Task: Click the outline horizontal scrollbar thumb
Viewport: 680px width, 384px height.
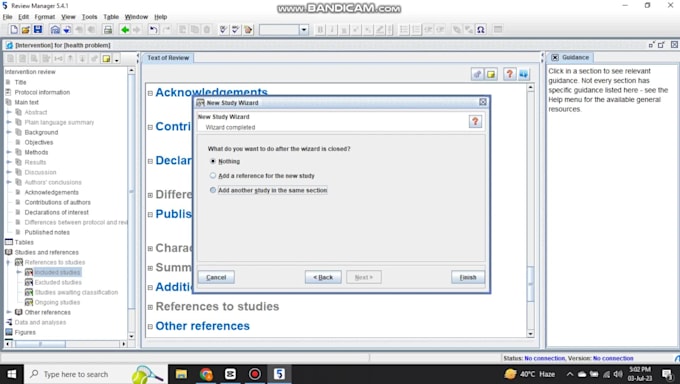Action: pos(40,344)
